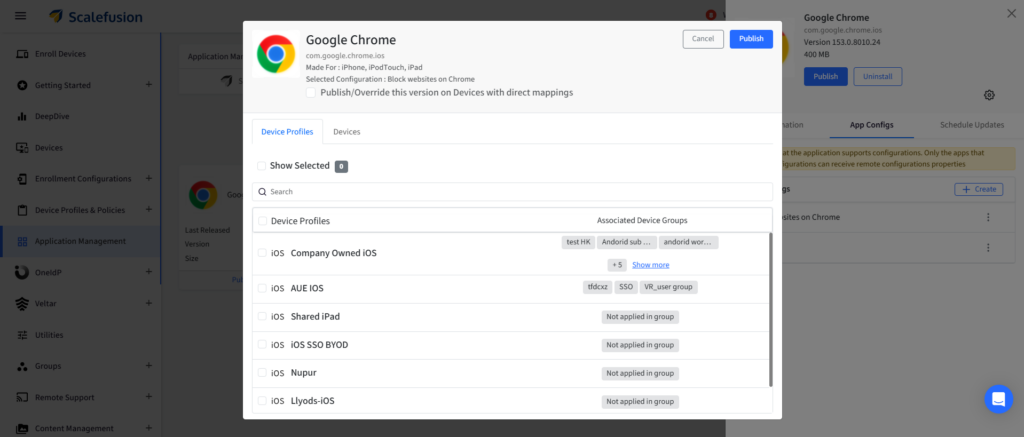Expand Getting Started with plus sign
This screenshot has height=437, width=1024.
(x=148, y=85)
